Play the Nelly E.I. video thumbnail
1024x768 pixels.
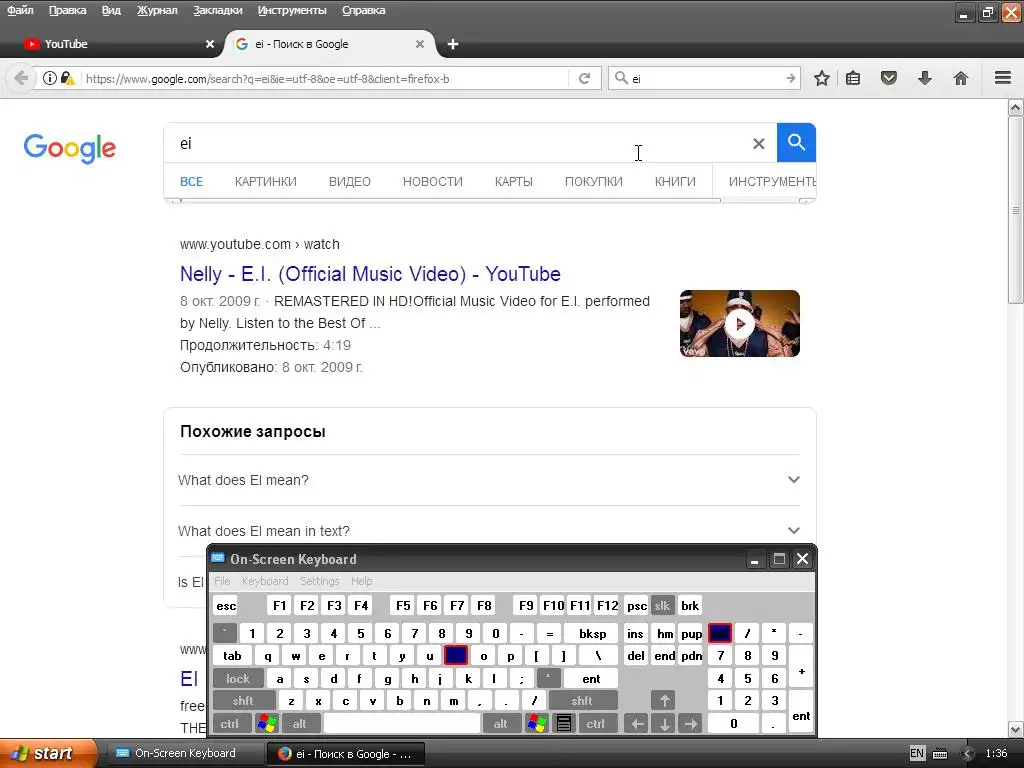(x=739, y=323)
